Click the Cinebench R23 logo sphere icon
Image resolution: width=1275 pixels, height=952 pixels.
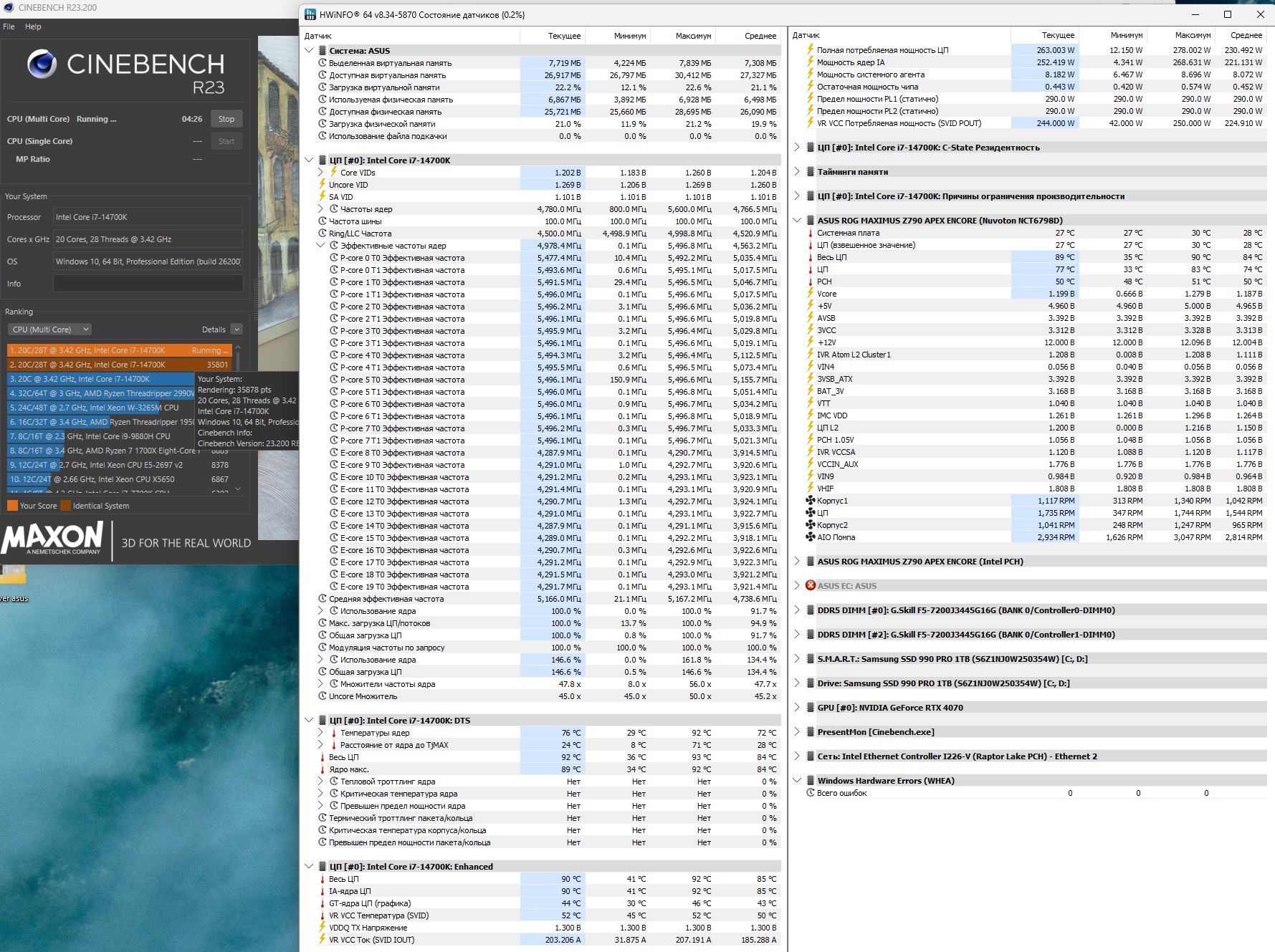click(x=42, y=64)
